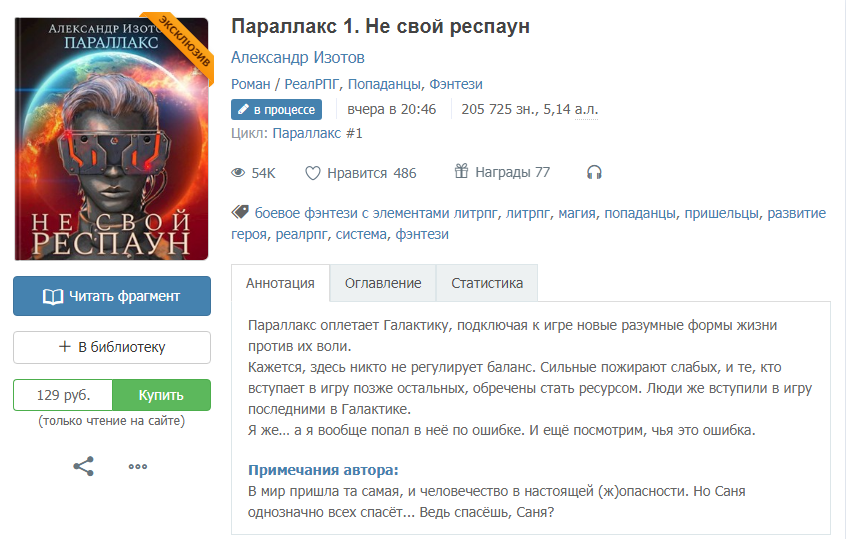Viewport: 846px width, 539px height.
Task: Click the РеалРПГ genre link
Action: coord(311,84)
